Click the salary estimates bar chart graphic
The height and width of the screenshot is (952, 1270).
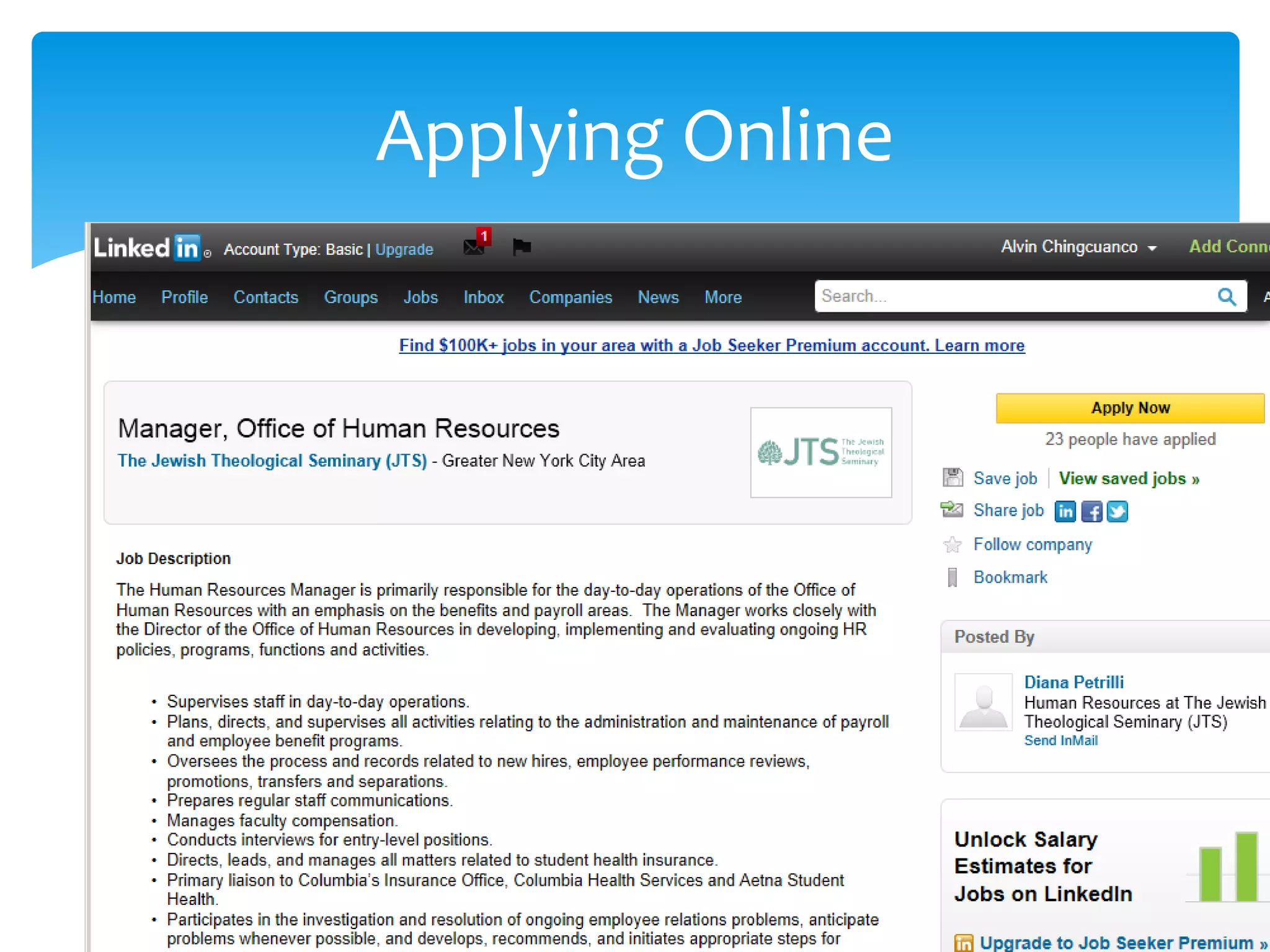click(x=1227, y=866)
